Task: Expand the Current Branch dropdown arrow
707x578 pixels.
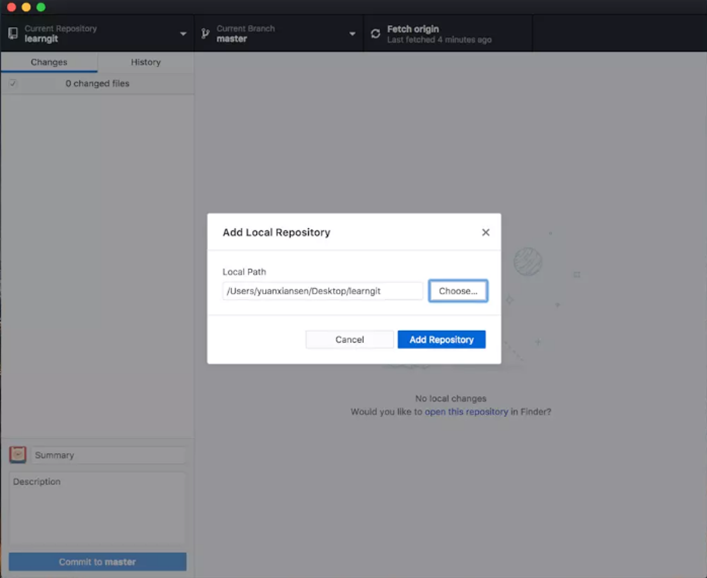Action: (x=352, y=34)
